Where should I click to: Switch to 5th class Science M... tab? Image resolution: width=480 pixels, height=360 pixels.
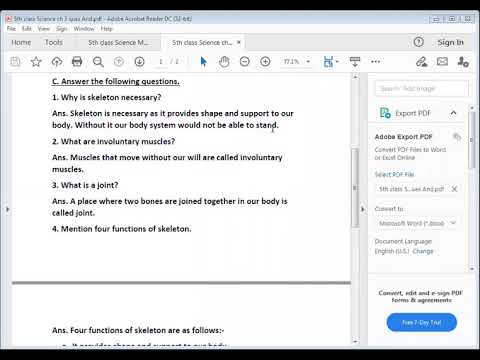(x=118, y=42)
